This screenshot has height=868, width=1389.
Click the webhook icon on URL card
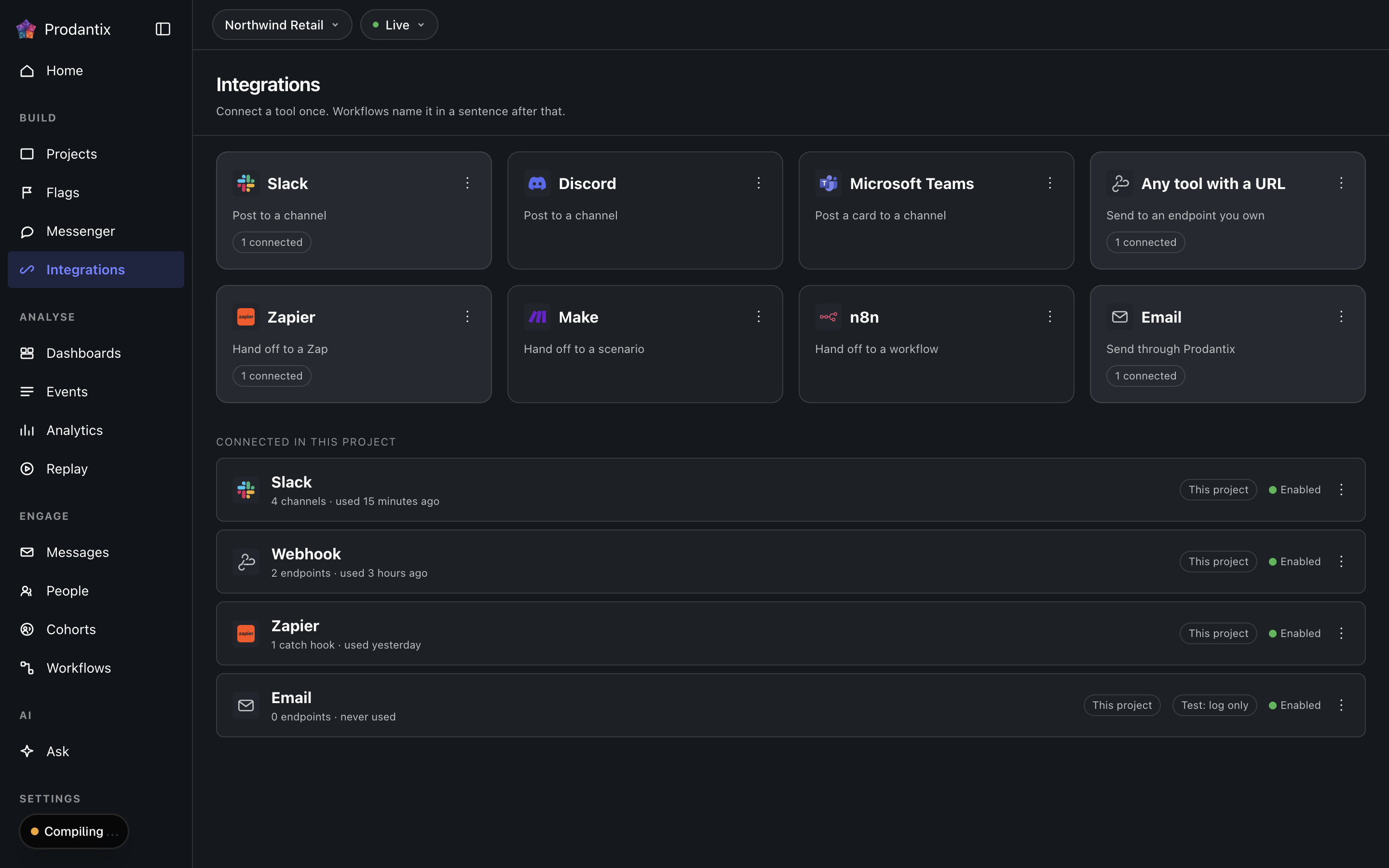(x=1120, y=183)
